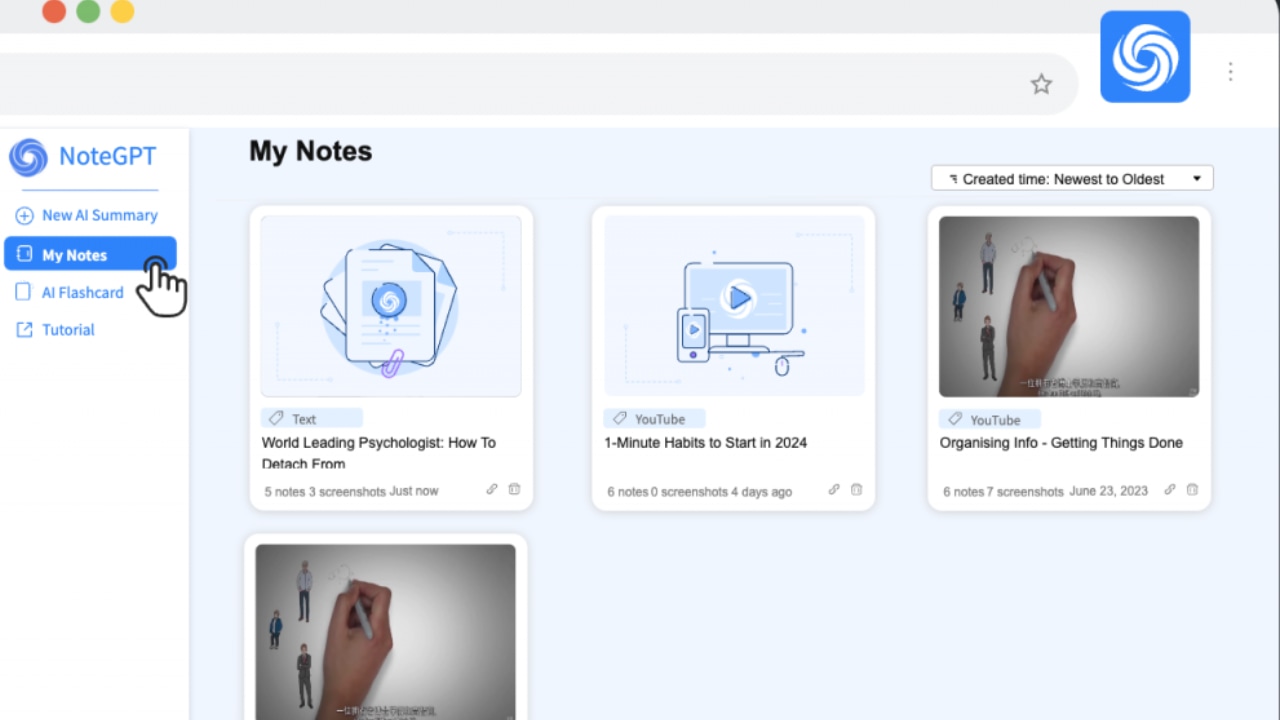Click the browser address bar
The width and height of the screenshot is (1280, 720).
coord(500,84)
